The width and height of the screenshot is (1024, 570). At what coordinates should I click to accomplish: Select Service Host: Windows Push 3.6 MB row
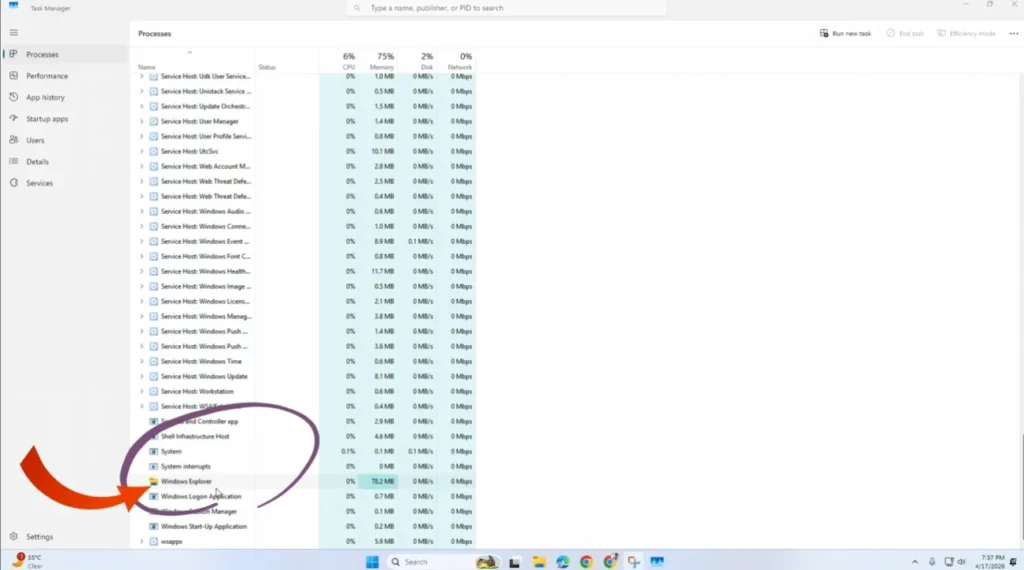coord(306,346)
